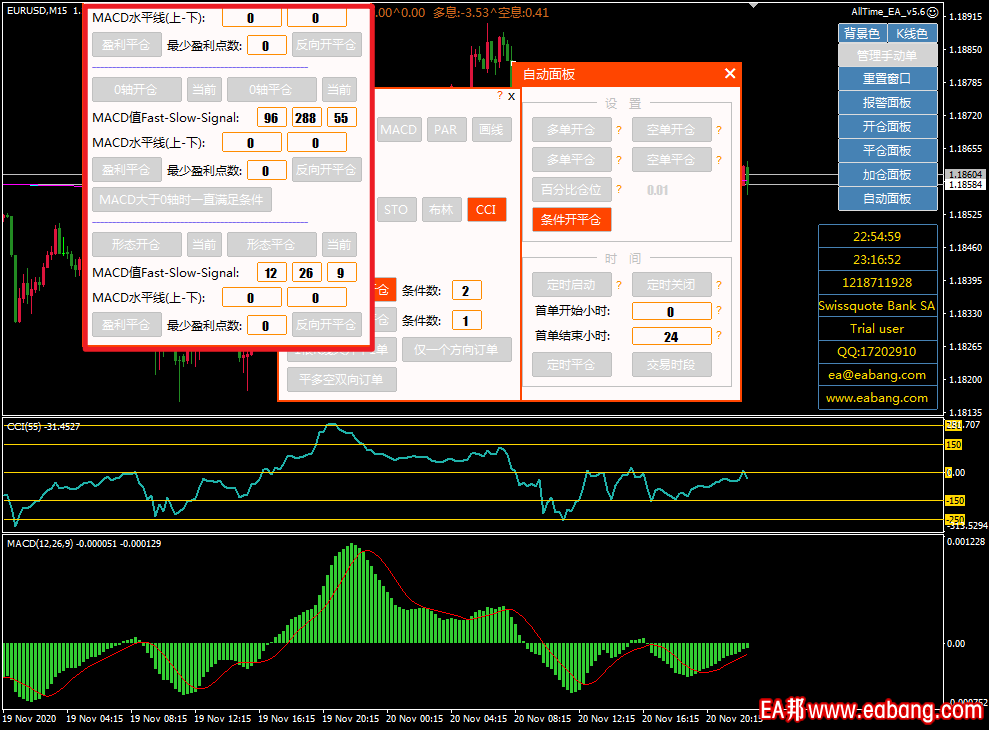Toggle the CCI indicator button
This screenshot has width=989, height=730.
(485, 210)
